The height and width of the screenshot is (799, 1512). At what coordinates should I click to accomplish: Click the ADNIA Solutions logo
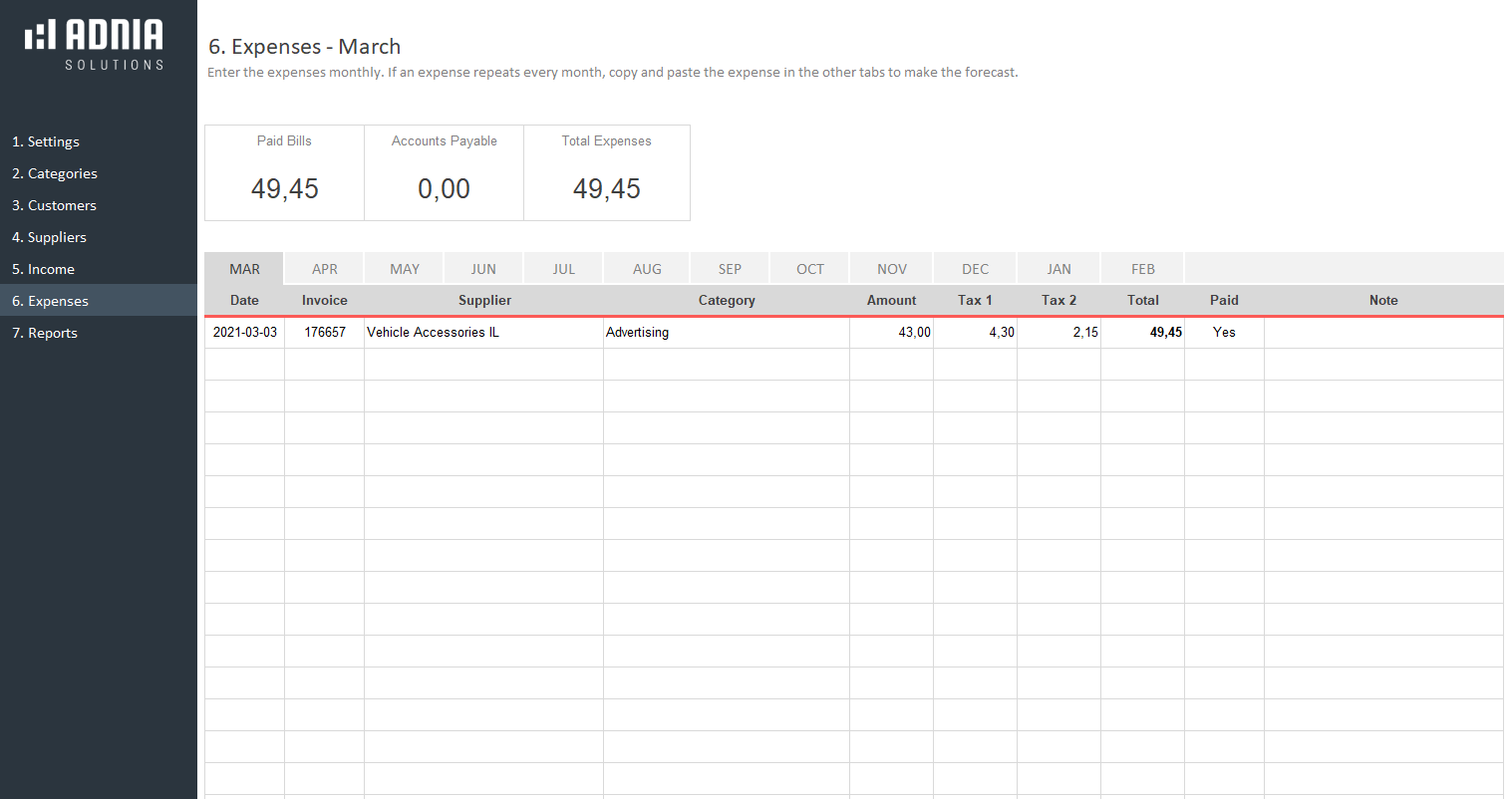tap(95, 45)
